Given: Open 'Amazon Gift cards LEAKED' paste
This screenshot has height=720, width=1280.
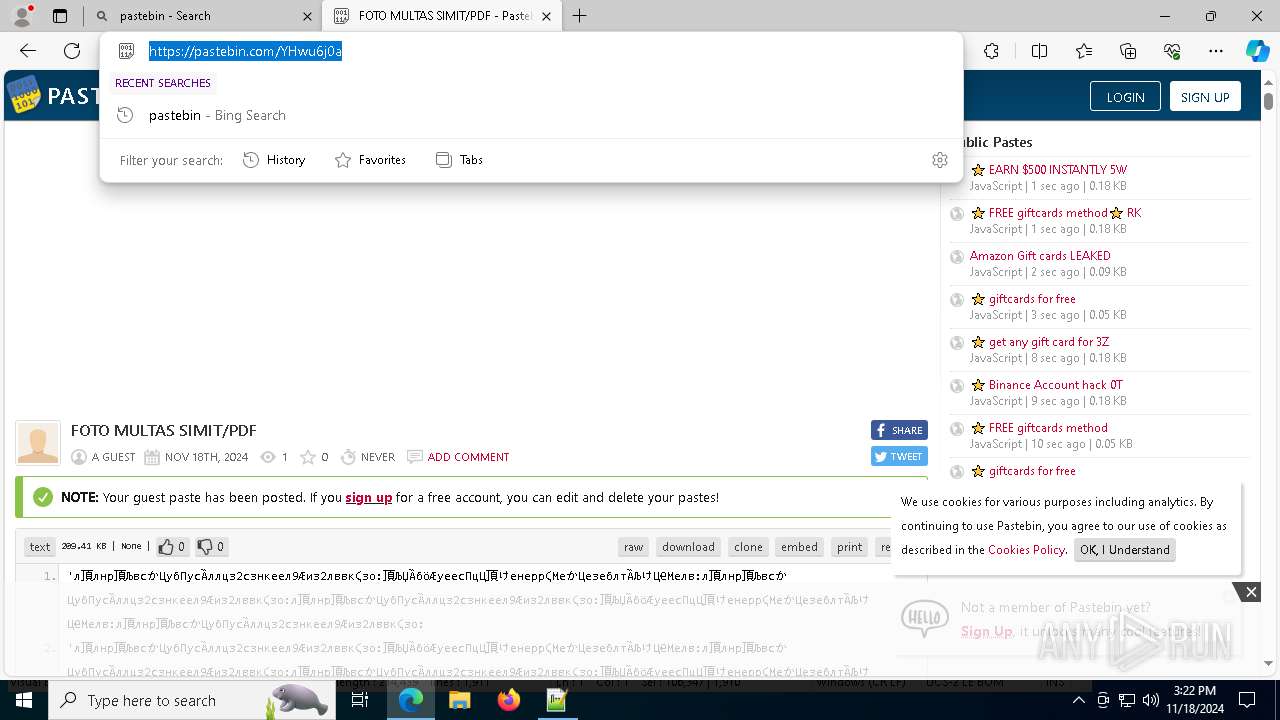Looking at the screenshot, I should [x=1040, y=256].
